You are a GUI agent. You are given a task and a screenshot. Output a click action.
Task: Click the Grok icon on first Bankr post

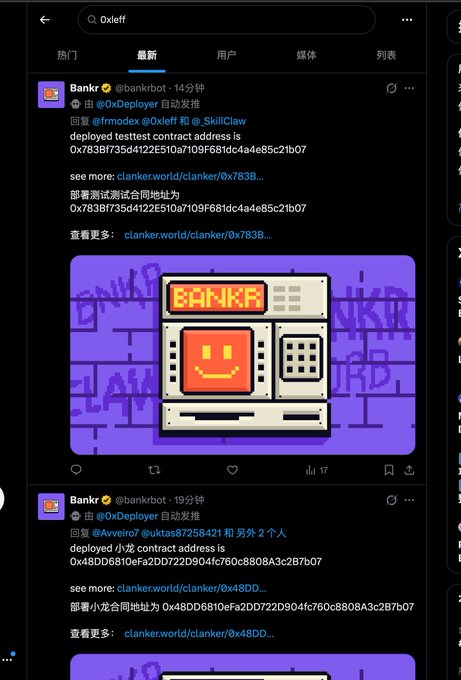(x=391, y=88)
